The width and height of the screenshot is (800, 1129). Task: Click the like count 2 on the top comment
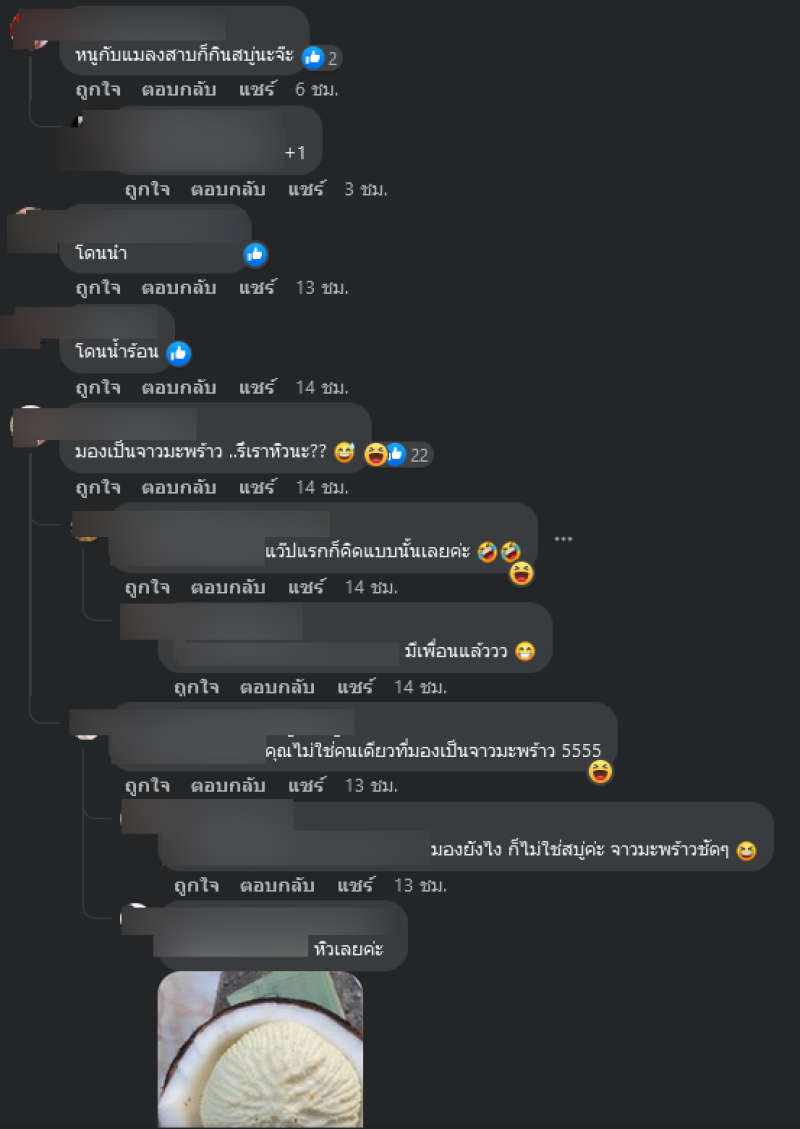333,58
